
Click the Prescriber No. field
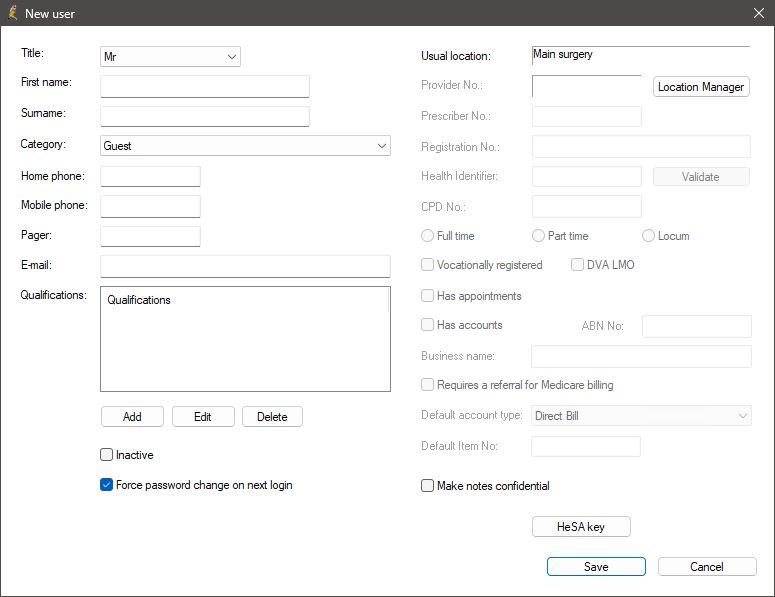pyautogui.click(x=587, y=117)
